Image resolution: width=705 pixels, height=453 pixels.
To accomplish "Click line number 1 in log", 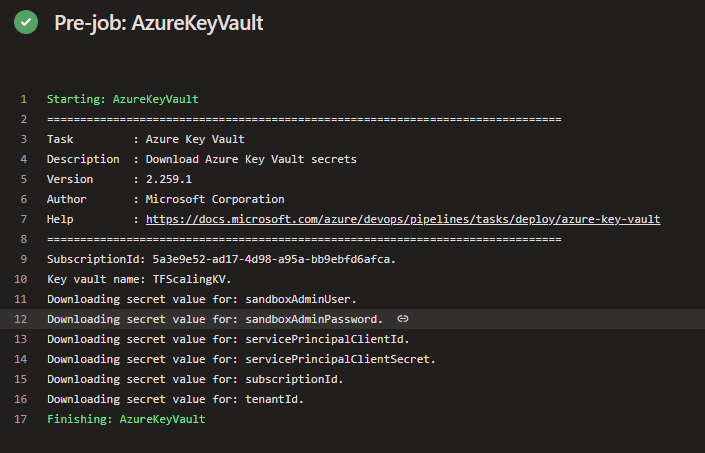I will click(23, 99).
